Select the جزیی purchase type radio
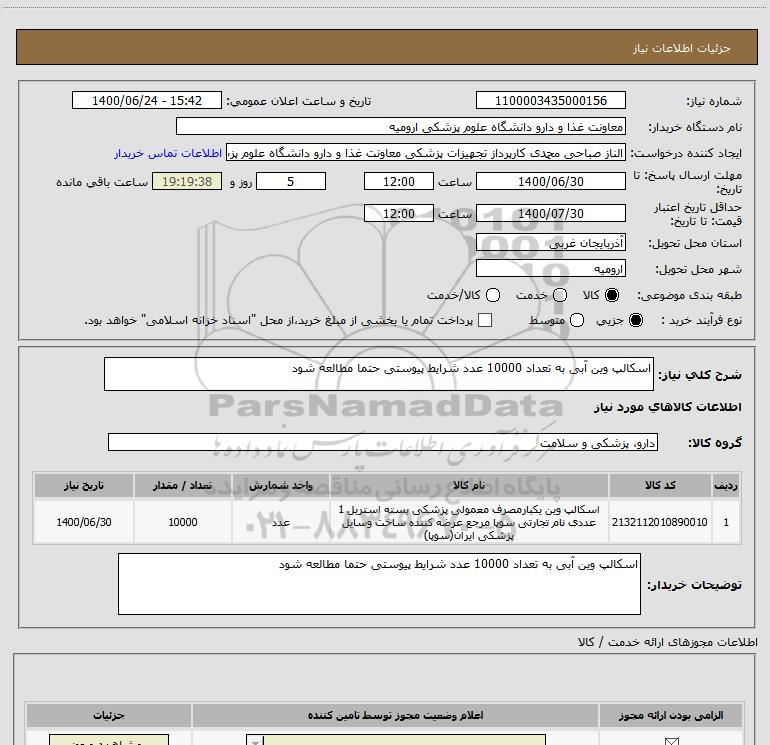 (x=638, y=320)
